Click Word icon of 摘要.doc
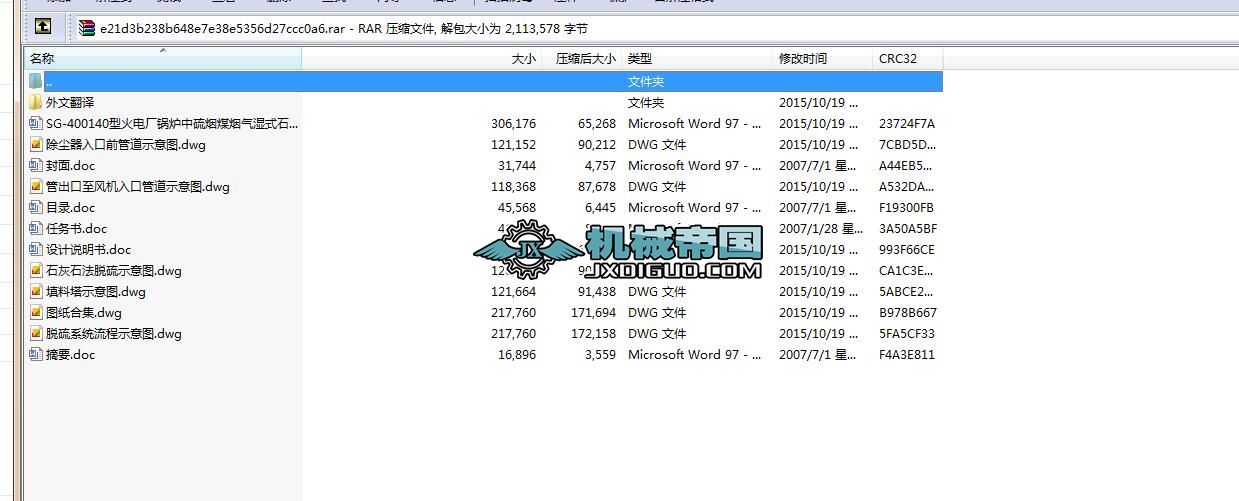The height and width of the screenshot is (501, 1239). click(36, 354)
